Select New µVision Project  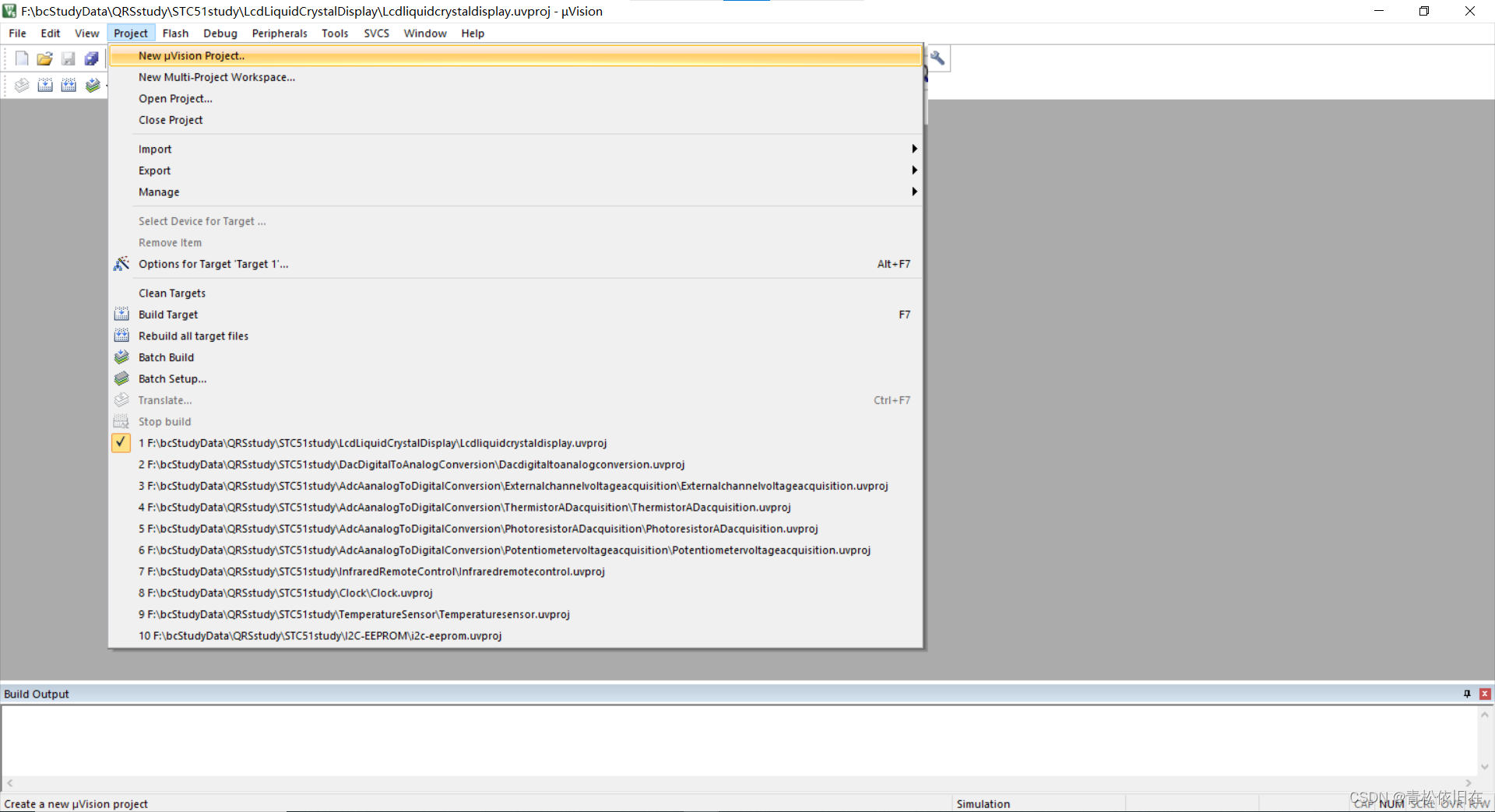pos(515,56)
